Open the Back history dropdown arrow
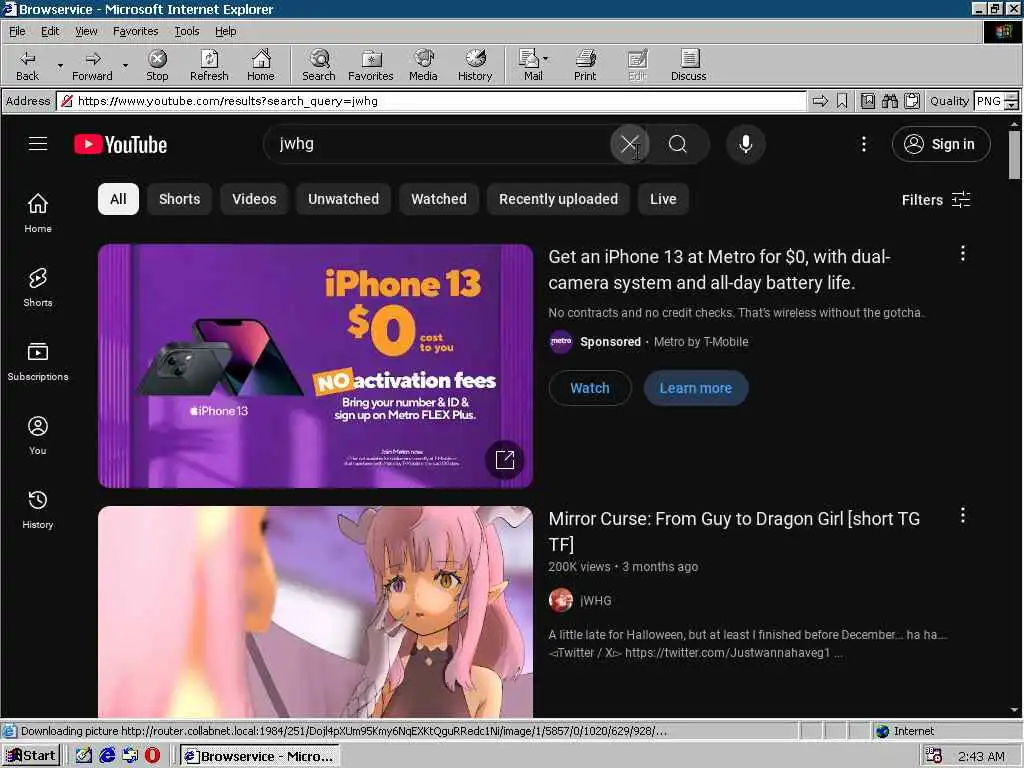Viewport: 1024px width, 768px height. [x=60, y=65]
